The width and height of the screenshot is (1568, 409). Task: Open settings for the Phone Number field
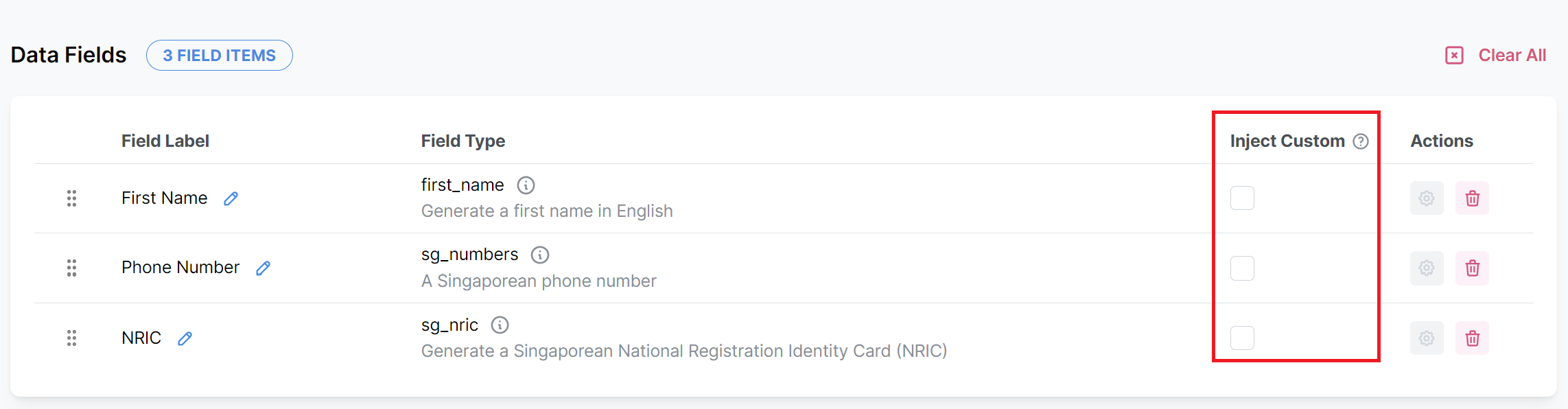[1427, 268]
